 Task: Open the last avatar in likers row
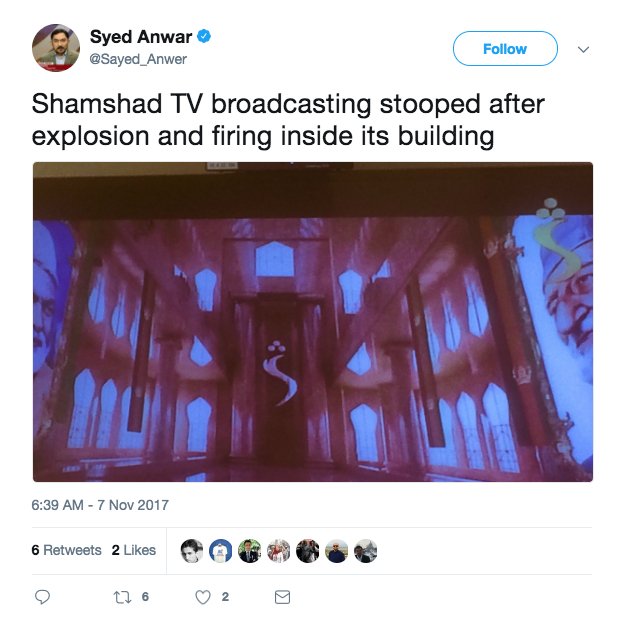click(366, 551)
